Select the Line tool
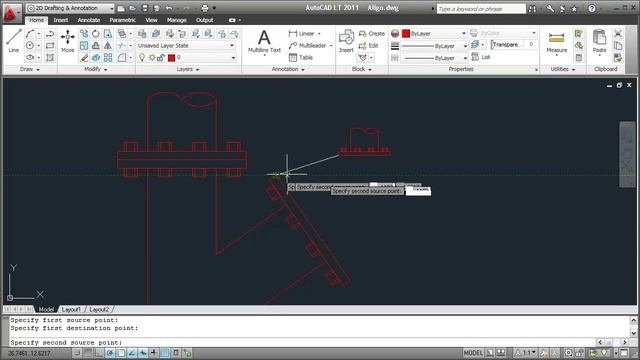The height and width of the screenshot is (360, 640). tap(13, 41)
